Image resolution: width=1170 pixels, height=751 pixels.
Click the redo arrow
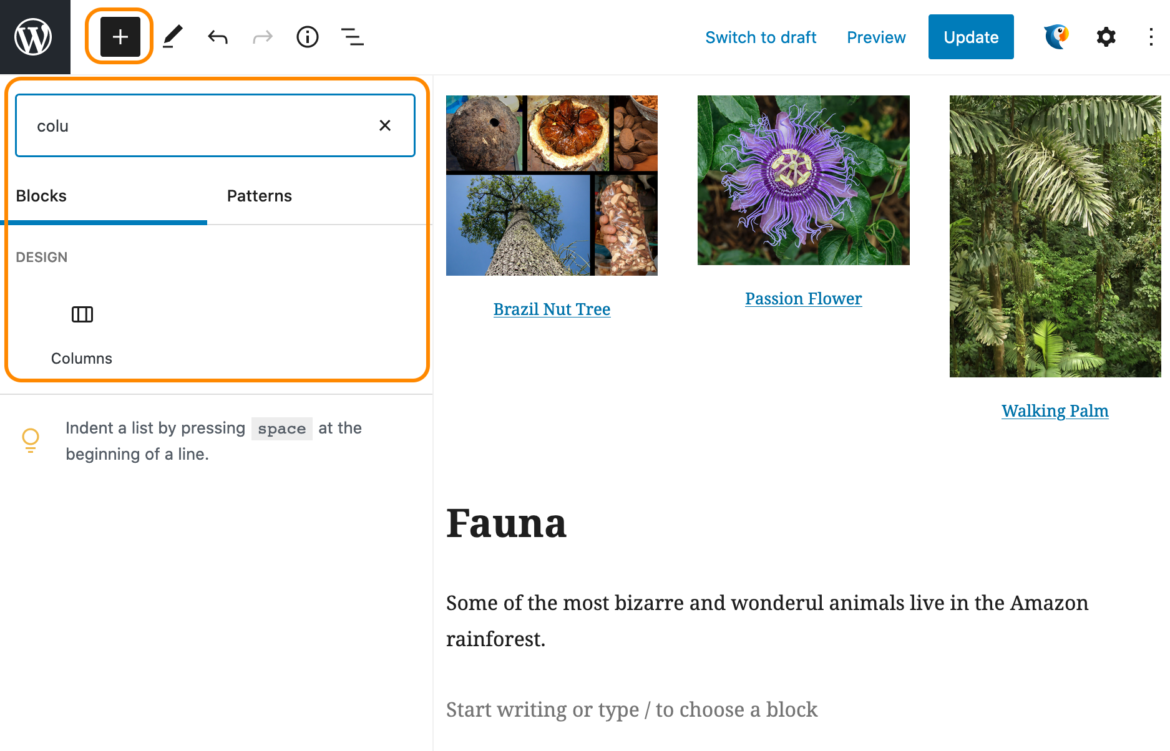(x=261, y=37)
